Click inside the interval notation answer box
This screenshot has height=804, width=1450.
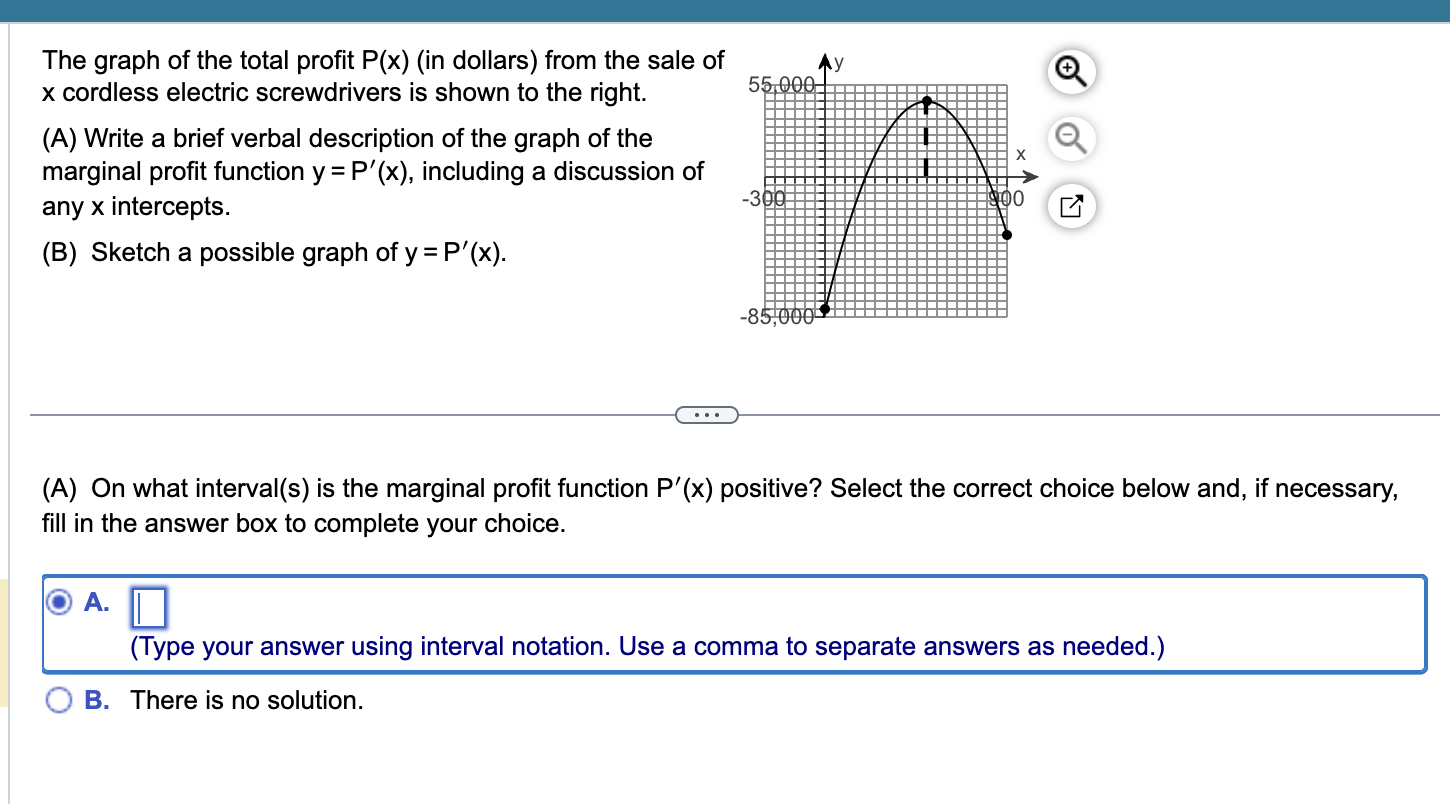pyautogui.click(x=148, y=607)
